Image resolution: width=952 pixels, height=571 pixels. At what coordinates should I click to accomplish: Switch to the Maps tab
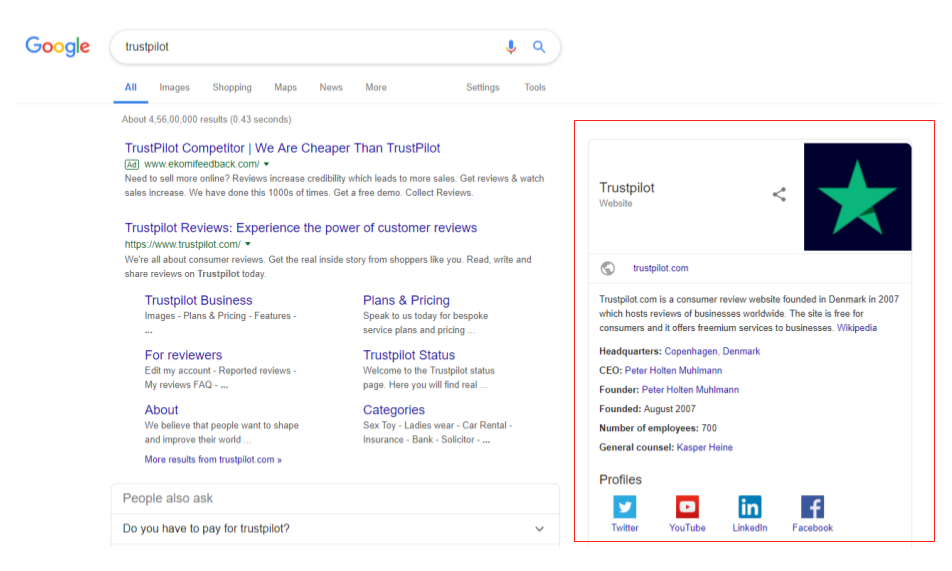coord(285,87)
